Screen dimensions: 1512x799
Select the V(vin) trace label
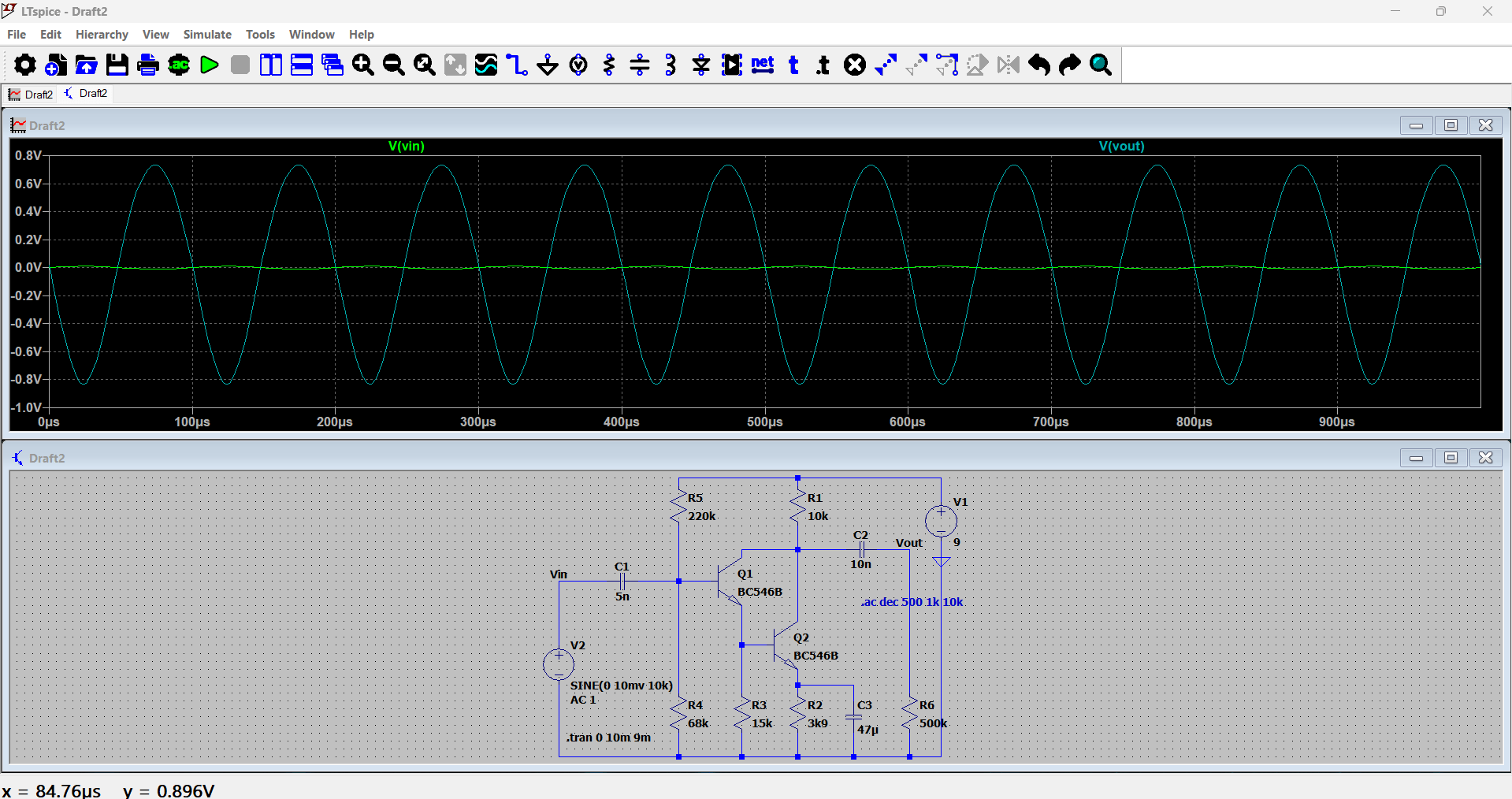(x=407, y=147)
